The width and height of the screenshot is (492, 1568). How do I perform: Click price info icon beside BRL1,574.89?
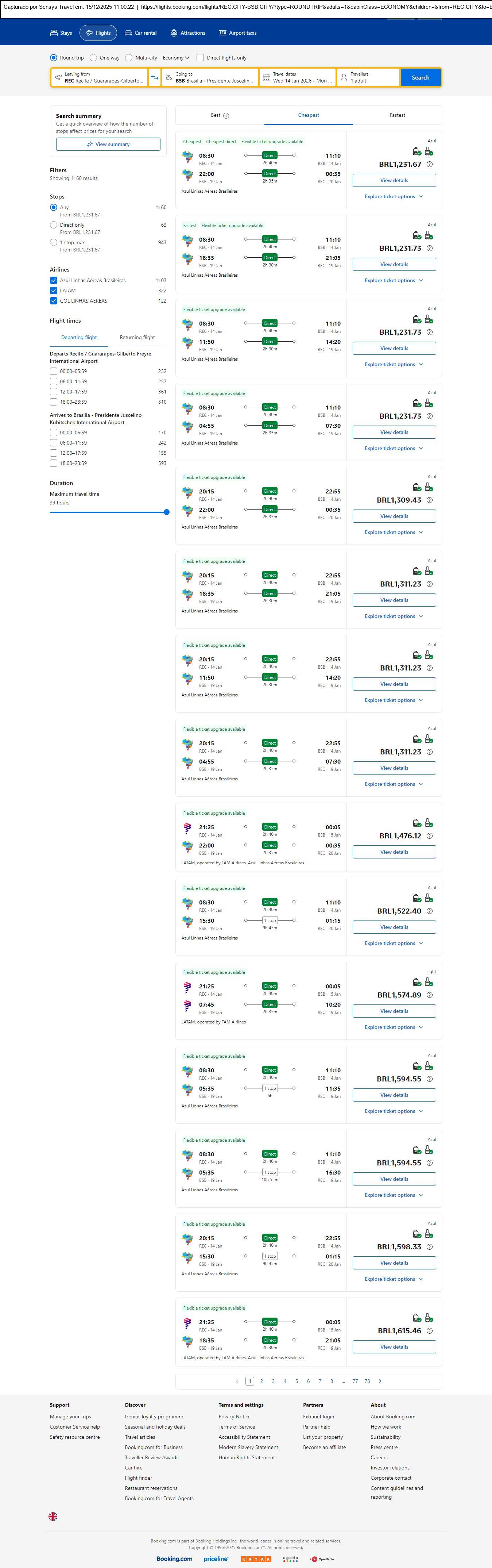(429, 995)
